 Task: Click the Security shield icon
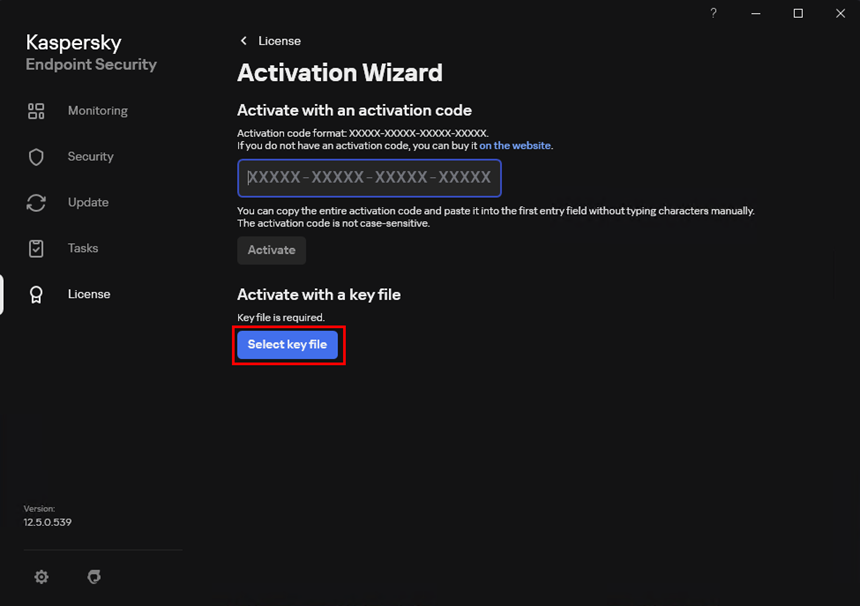coord(36,157)
